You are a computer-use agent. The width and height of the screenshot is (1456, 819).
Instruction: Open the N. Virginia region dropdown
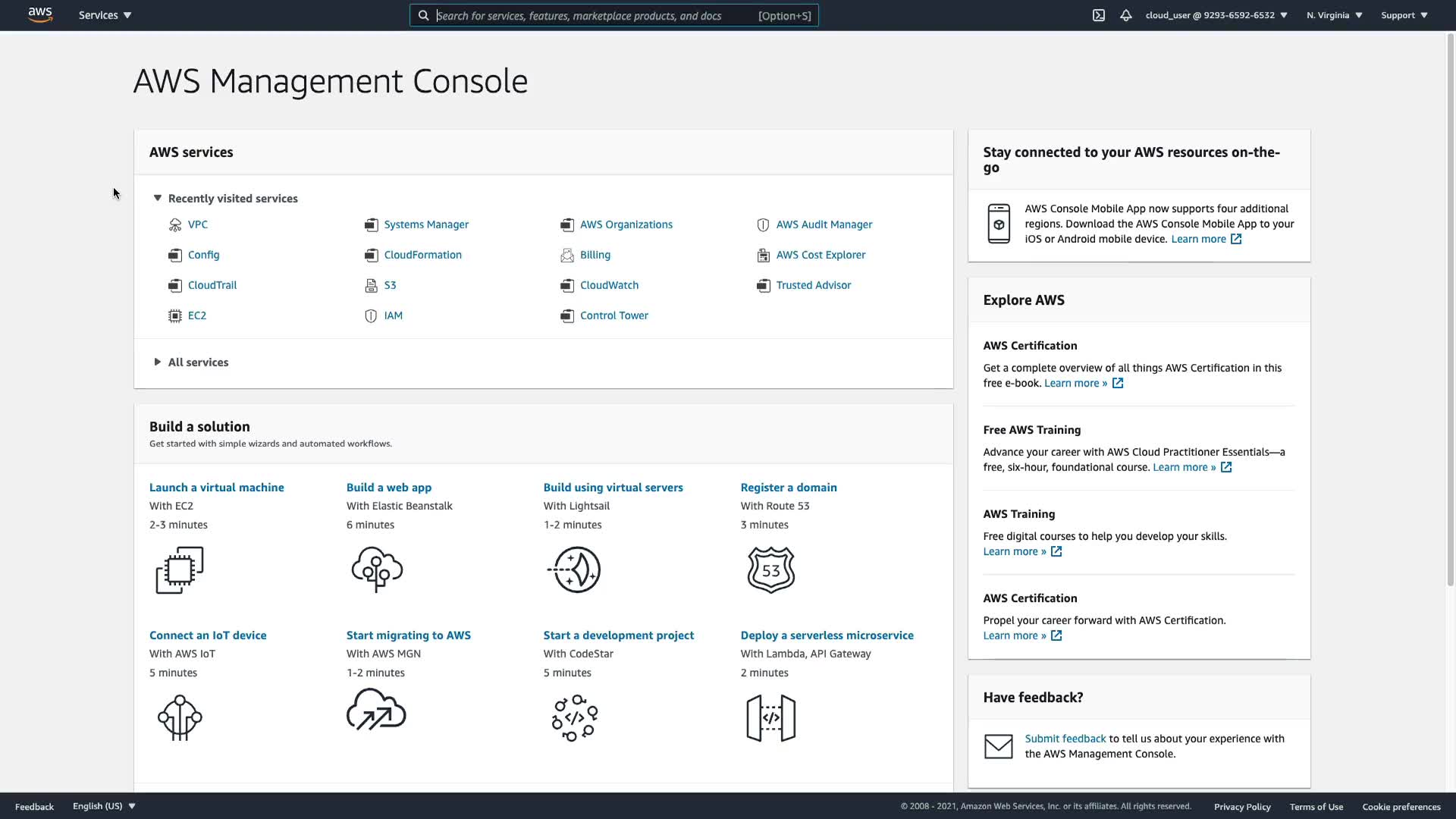pos(1334,15)
